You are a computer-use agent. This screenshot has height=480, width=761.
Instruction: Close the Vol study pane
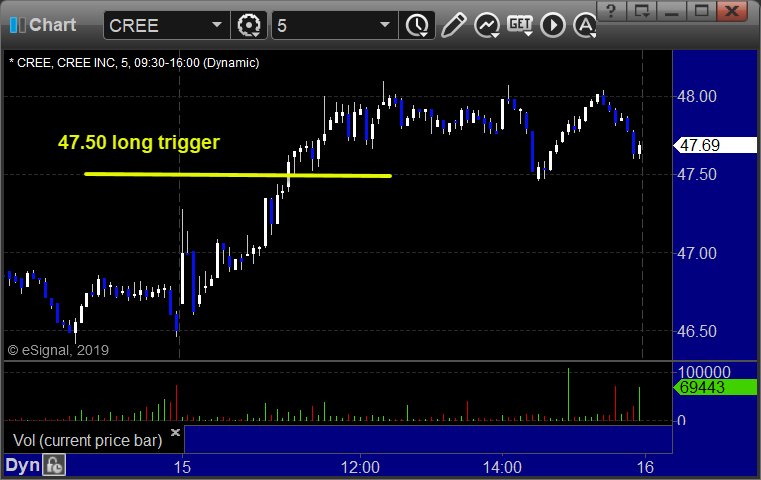tap(175, 432)
